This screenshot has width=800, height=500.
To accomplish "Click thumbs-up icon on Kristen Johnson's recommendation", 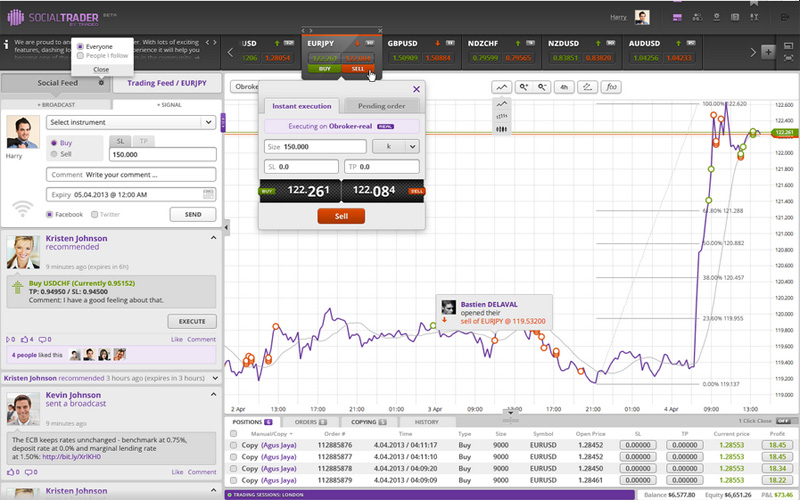I will 25,339.
